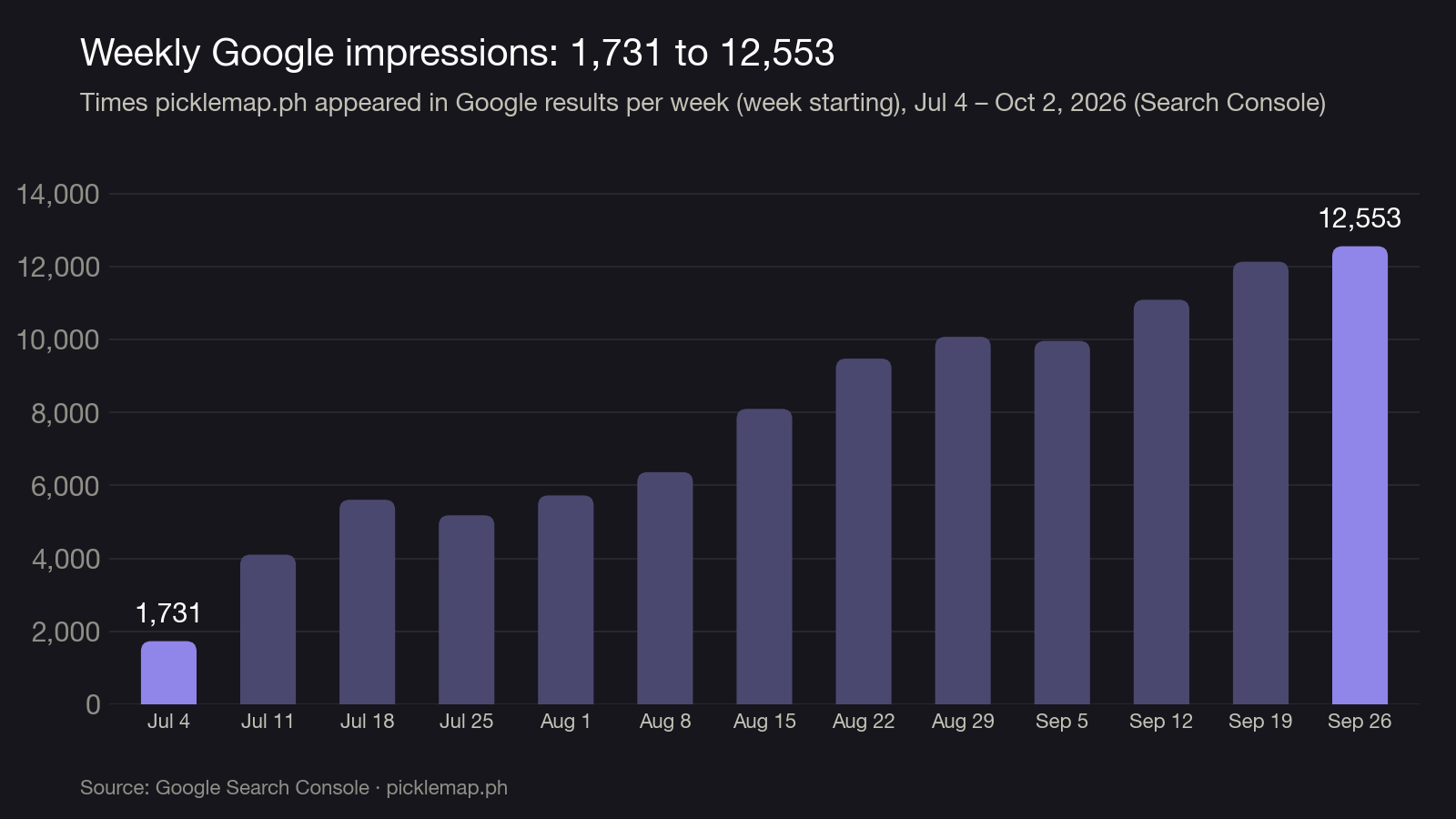The image size is (1456, 819).
Task: Click the 4,000 y-axis label
Action: [x=66, y=559]
